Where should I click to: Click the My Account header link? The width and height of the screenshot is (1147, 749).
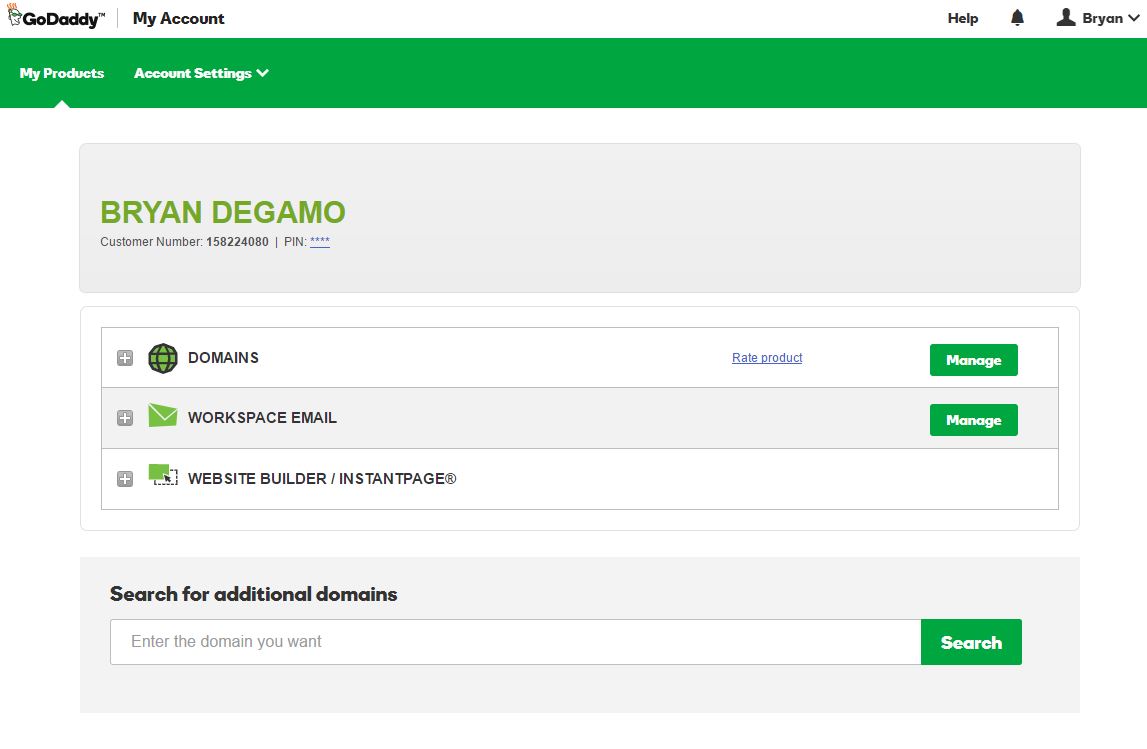178,18
